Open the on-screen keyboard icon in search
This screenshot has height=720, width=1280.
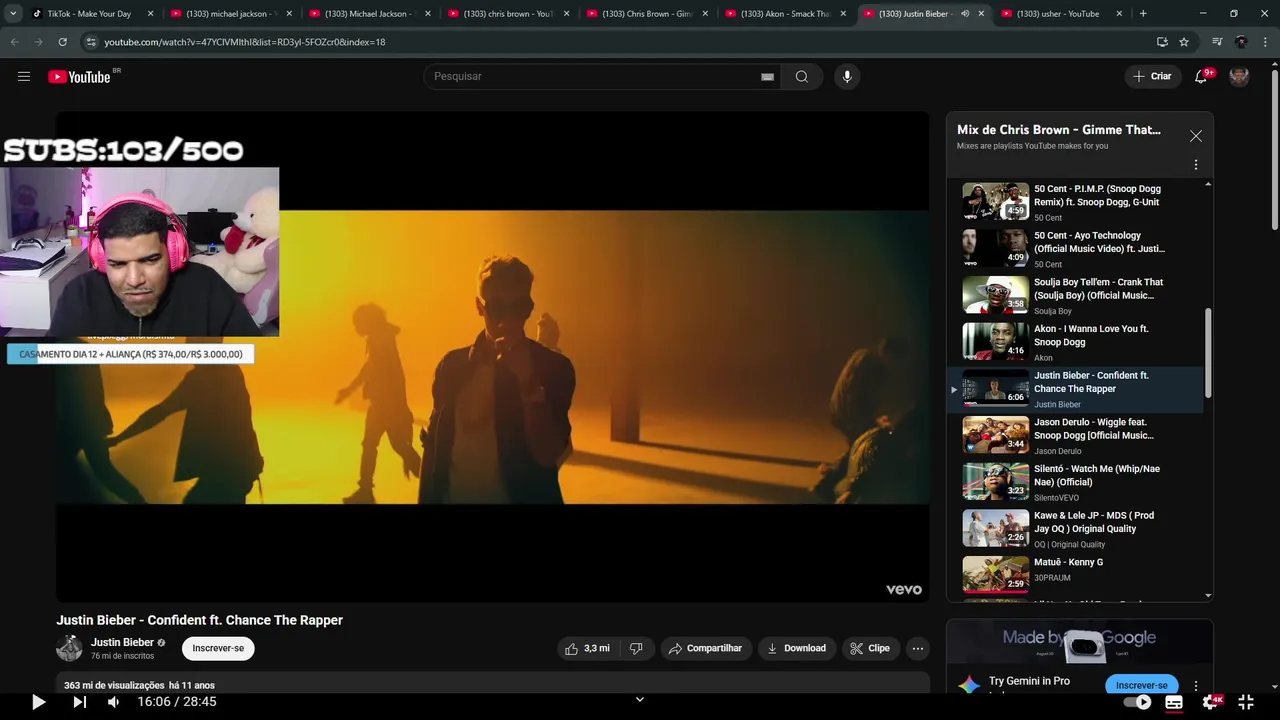point(767,77)
